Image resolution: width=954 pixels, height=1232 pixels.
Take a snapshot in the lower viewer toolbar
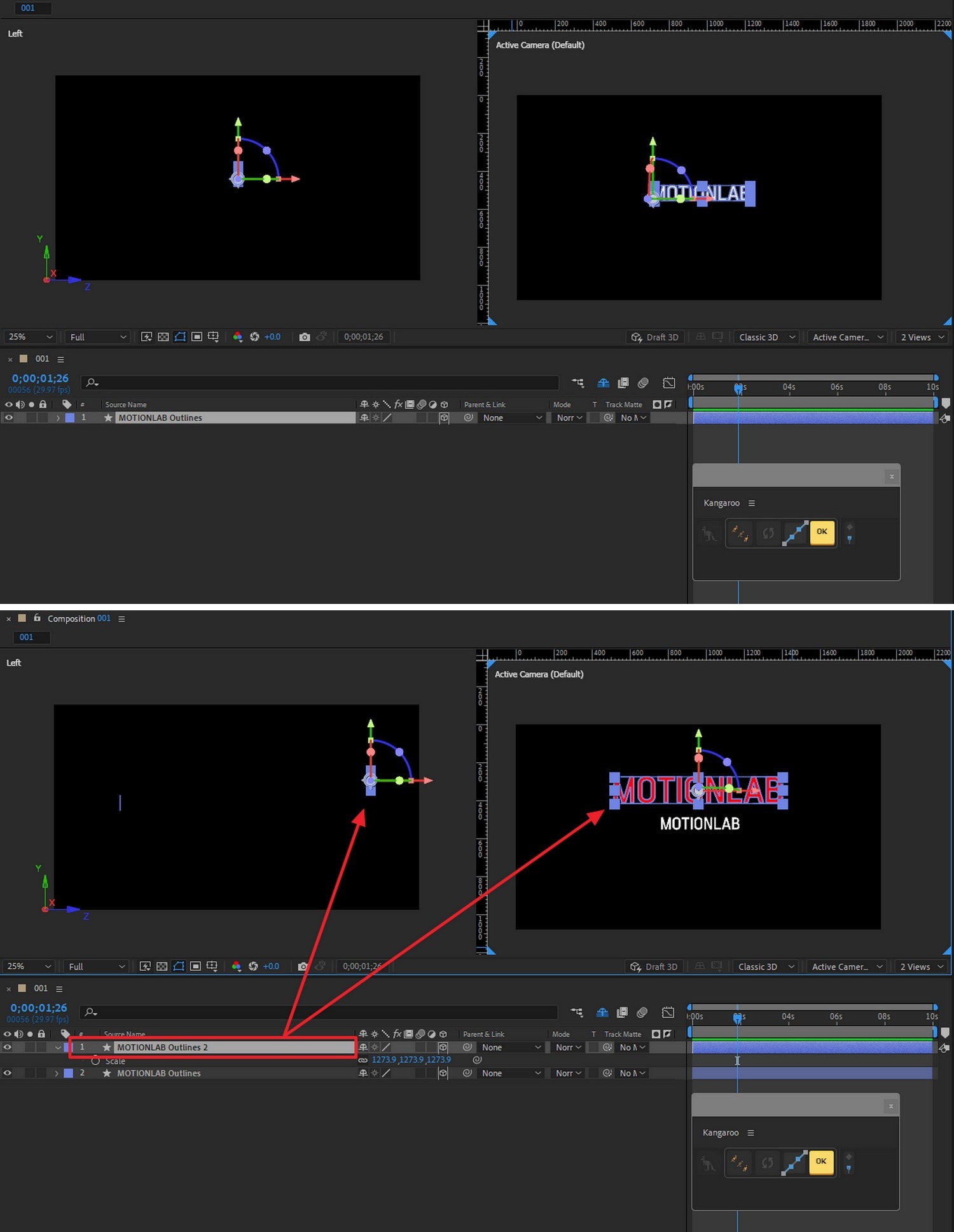[x=303, y=966]
